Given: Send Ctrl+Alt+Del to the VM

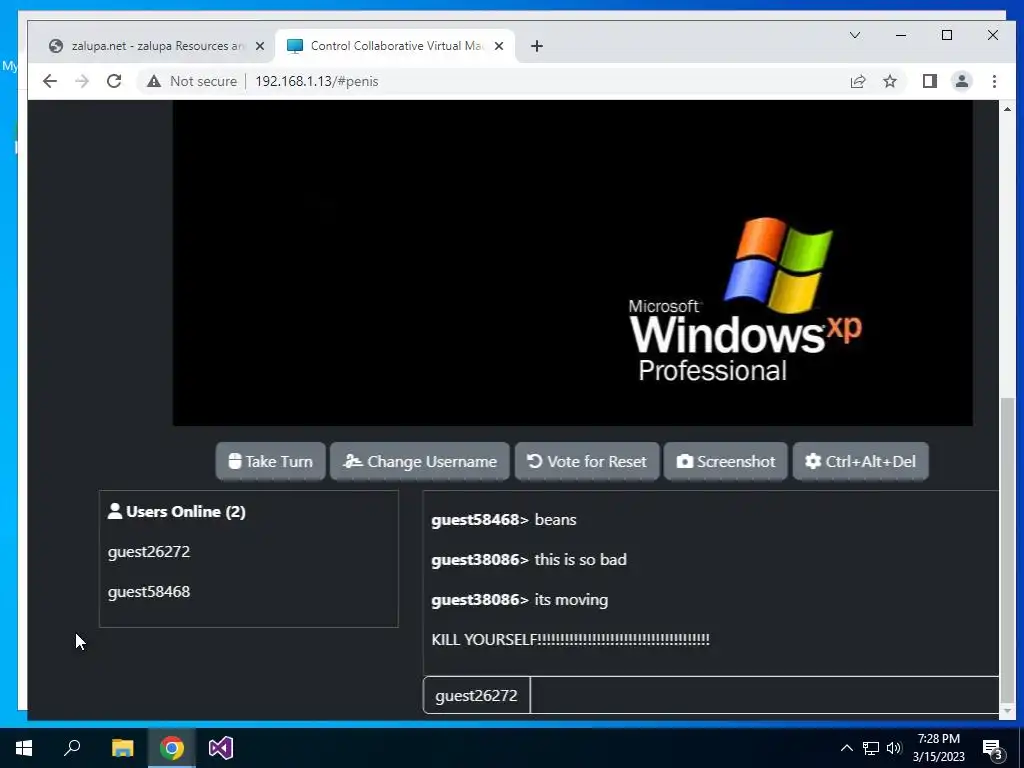Looking at the screenshot, I should click(860, 461).
